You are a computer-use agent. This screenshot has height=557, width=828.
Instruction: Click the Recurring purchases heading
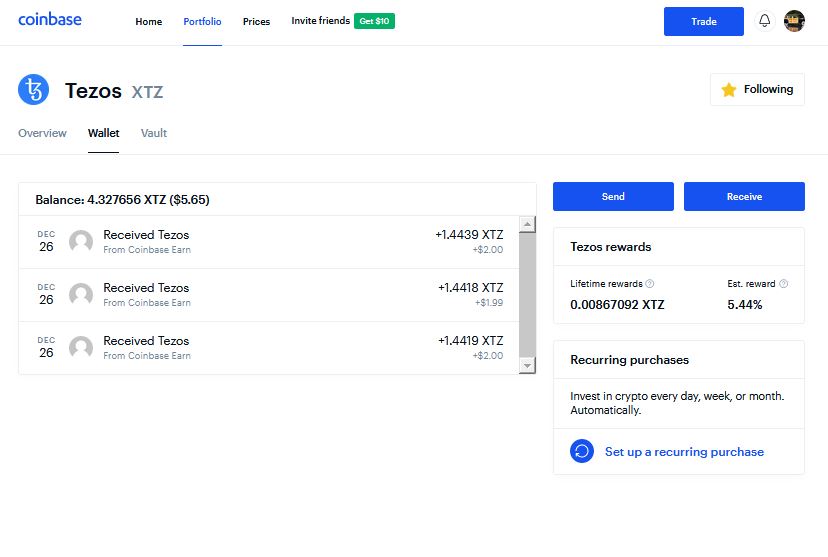[x=629, y=360]
